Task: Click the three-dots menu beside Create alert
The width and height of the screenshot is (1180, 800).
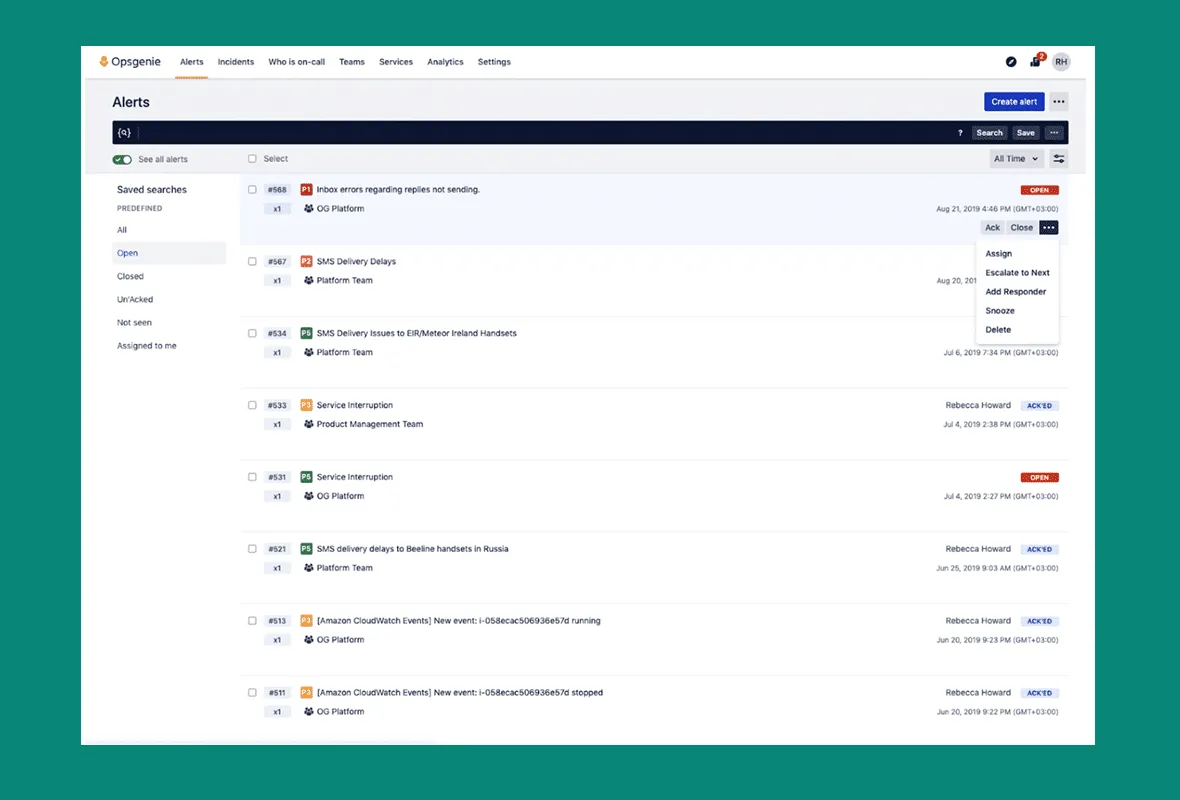Action: [1059, 102]
